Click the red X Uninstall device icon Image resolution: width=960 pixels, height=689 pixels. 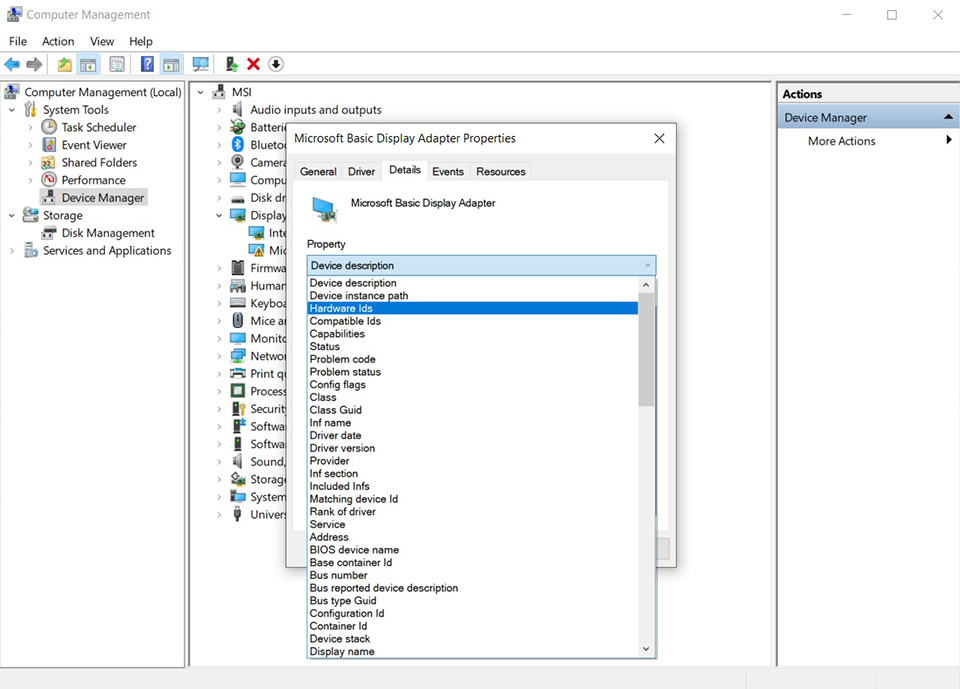[253, 64]
